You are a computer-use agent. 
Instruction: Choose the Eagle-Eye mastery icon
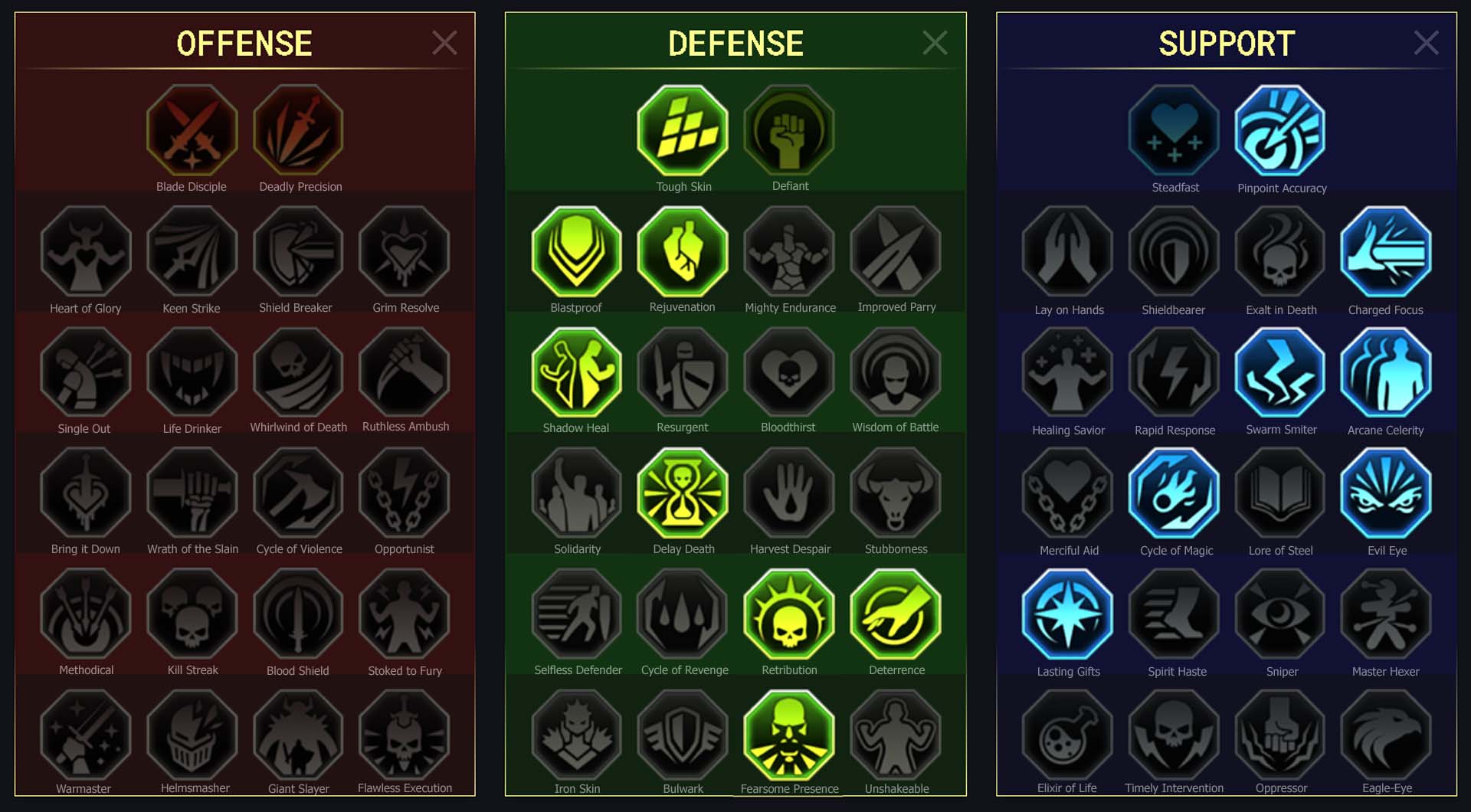pos(1386,735)
